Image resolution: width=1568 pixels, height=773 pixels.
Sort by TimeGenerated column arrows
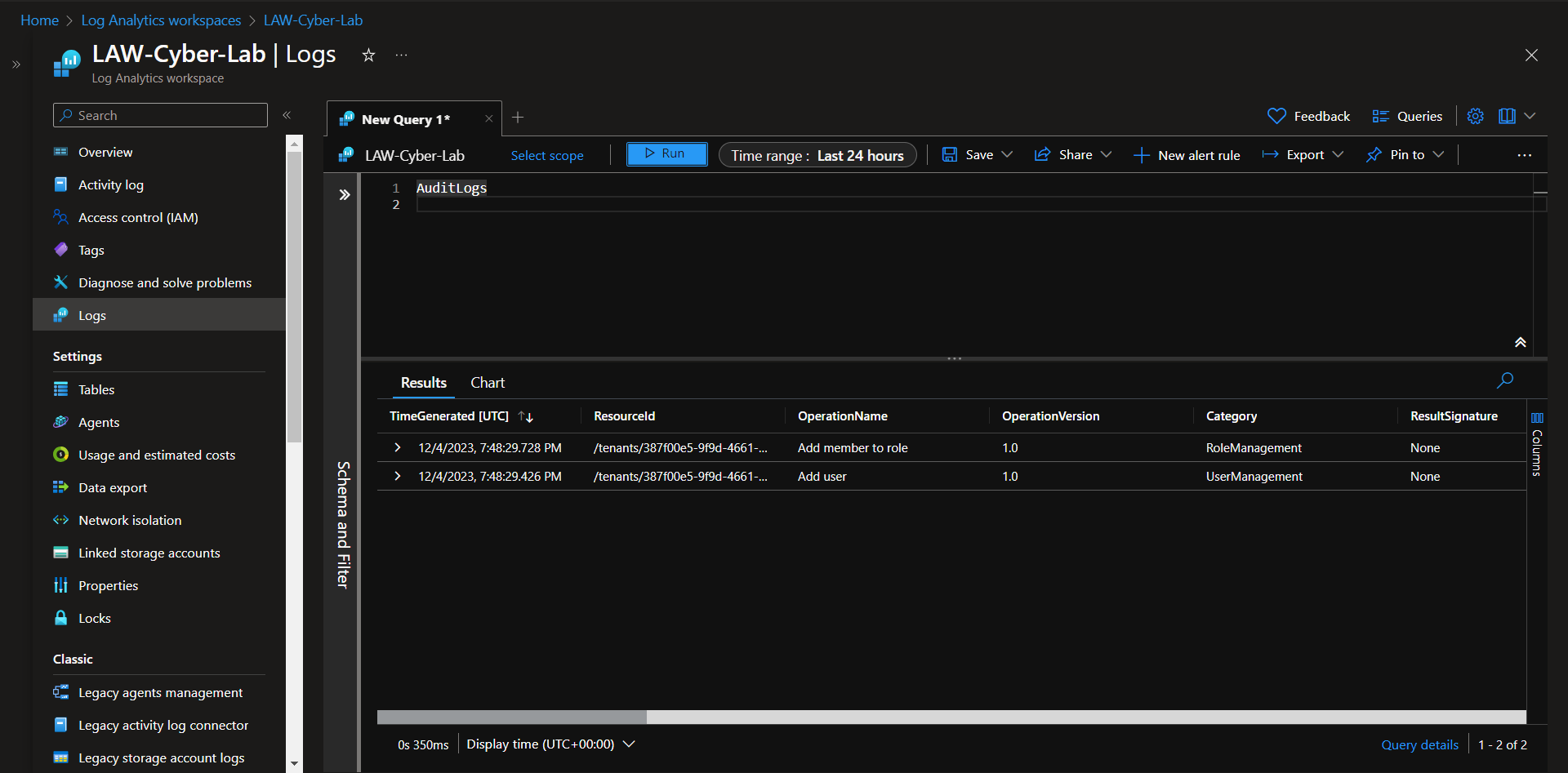(x=526, y=416)
